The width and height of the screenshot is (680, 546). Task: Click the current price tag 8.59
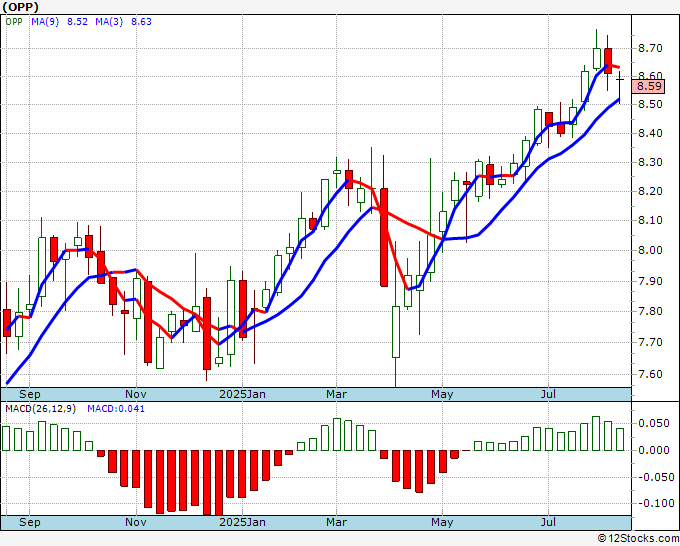click(649, 86)
